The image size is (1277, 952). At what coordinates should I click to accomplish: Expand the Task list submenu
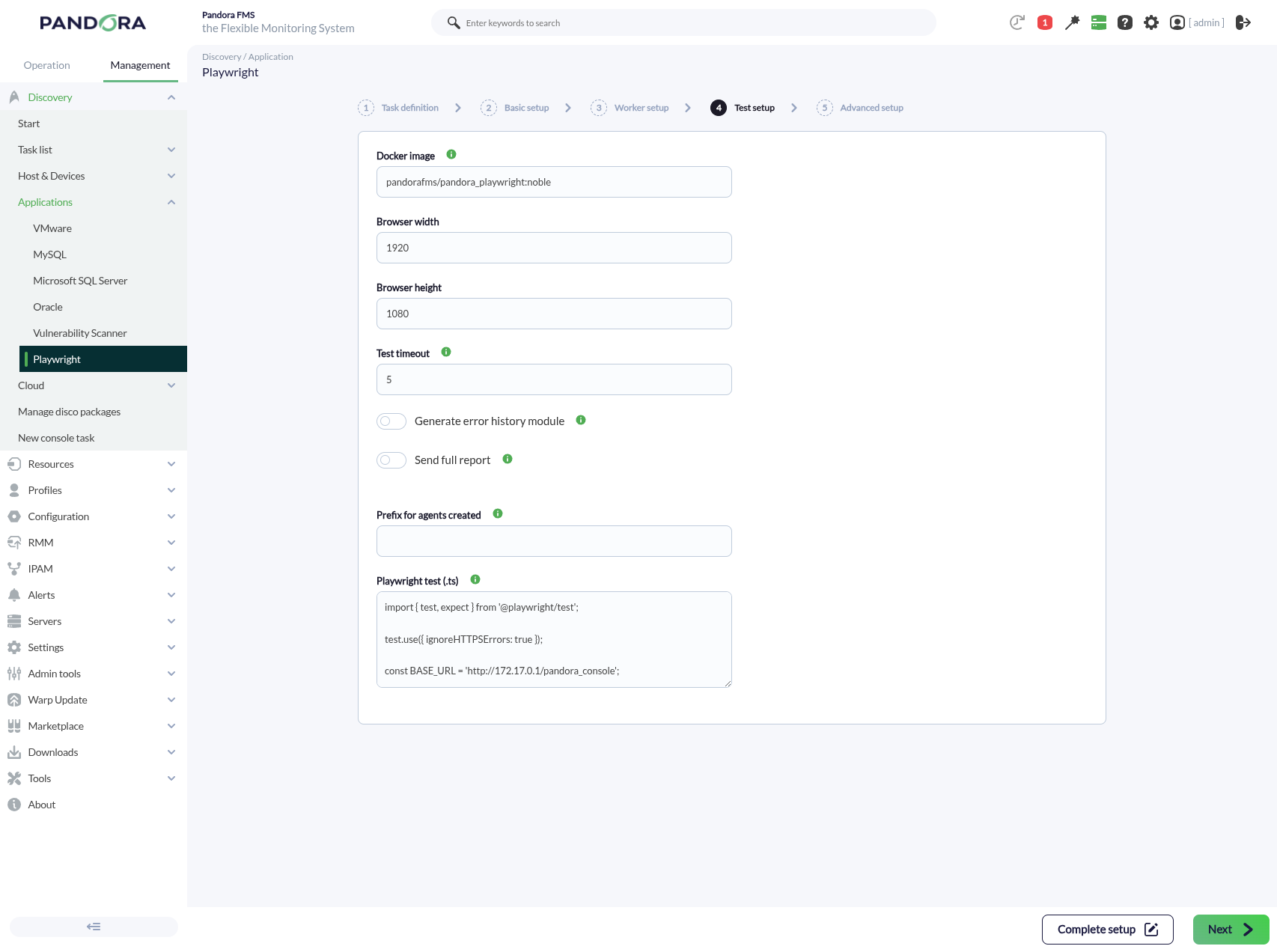tap(171, 150)
